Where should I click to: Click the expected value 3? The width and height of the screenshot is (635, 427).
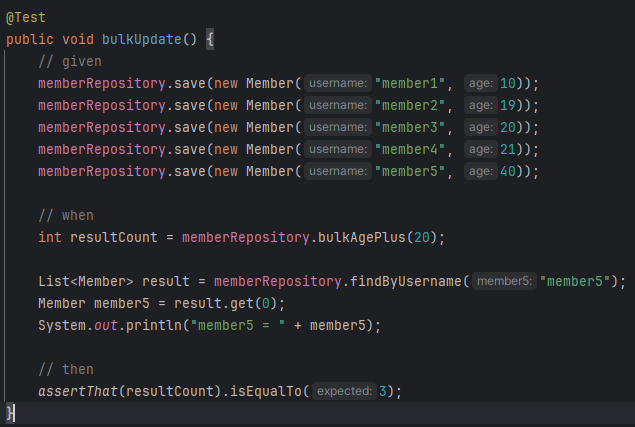pyautogui.click(x=383, y=391)
